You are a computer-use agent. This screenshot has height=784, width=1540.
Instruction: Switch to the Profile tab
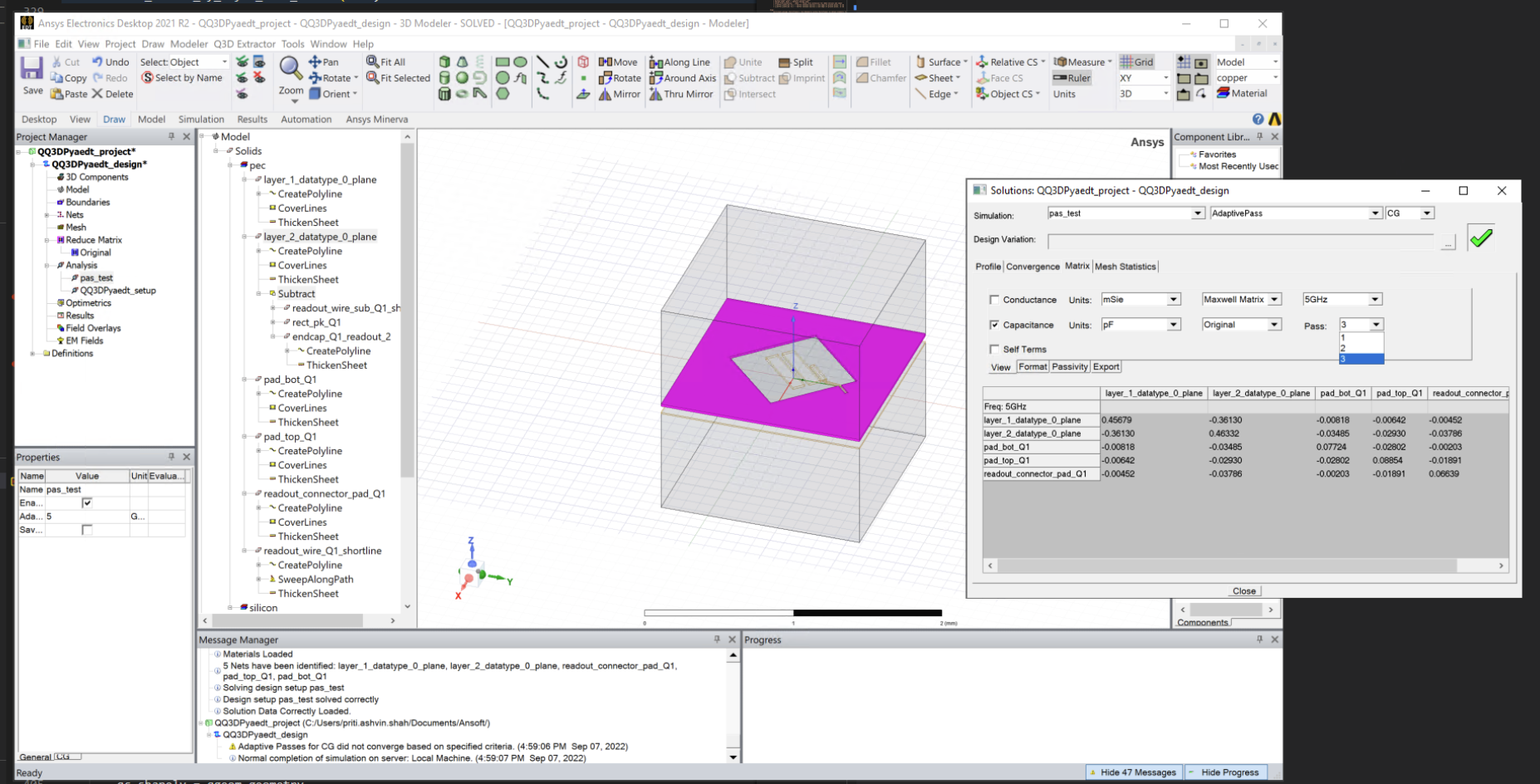pos(988,267)
